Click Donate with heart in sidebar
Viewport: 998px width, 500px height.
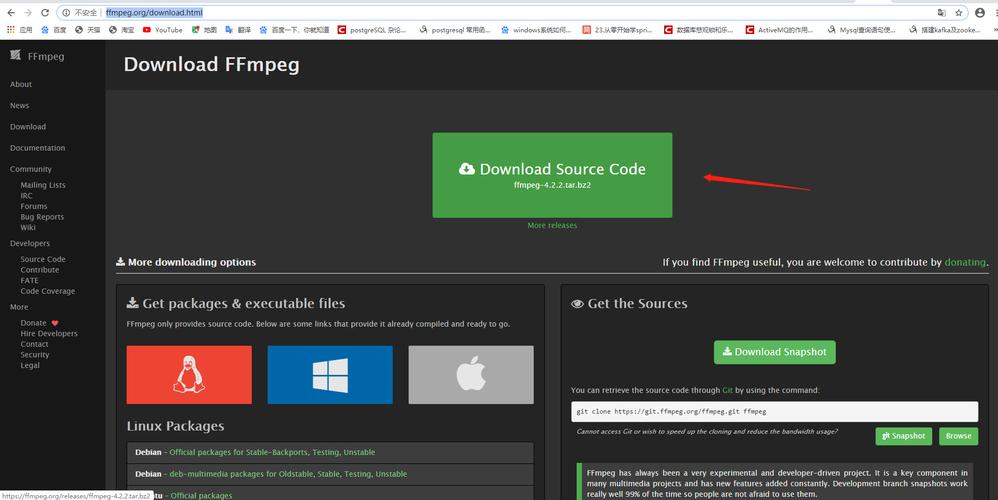point(39,323)
